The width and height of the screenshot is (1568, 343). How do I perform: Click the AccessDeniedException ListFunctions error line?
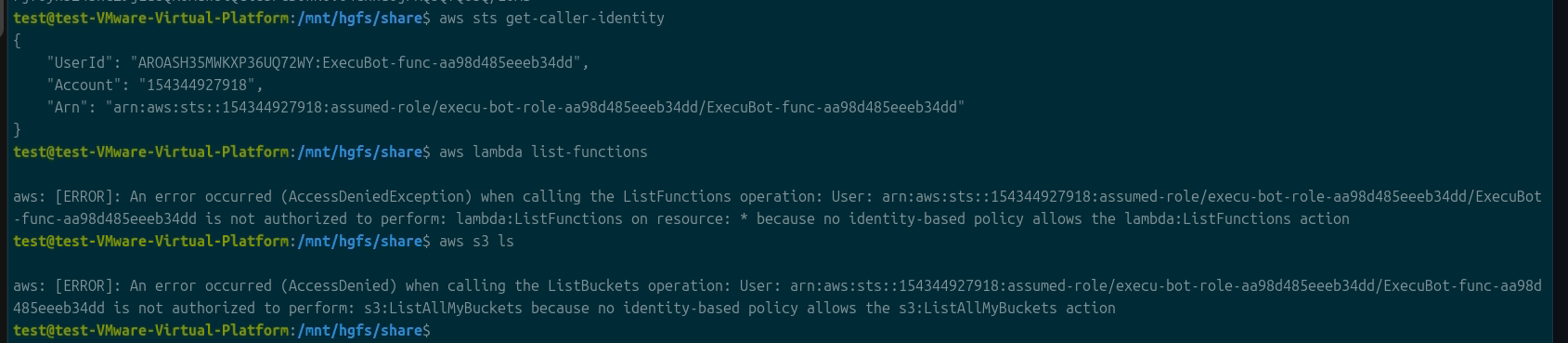point(777,196)
